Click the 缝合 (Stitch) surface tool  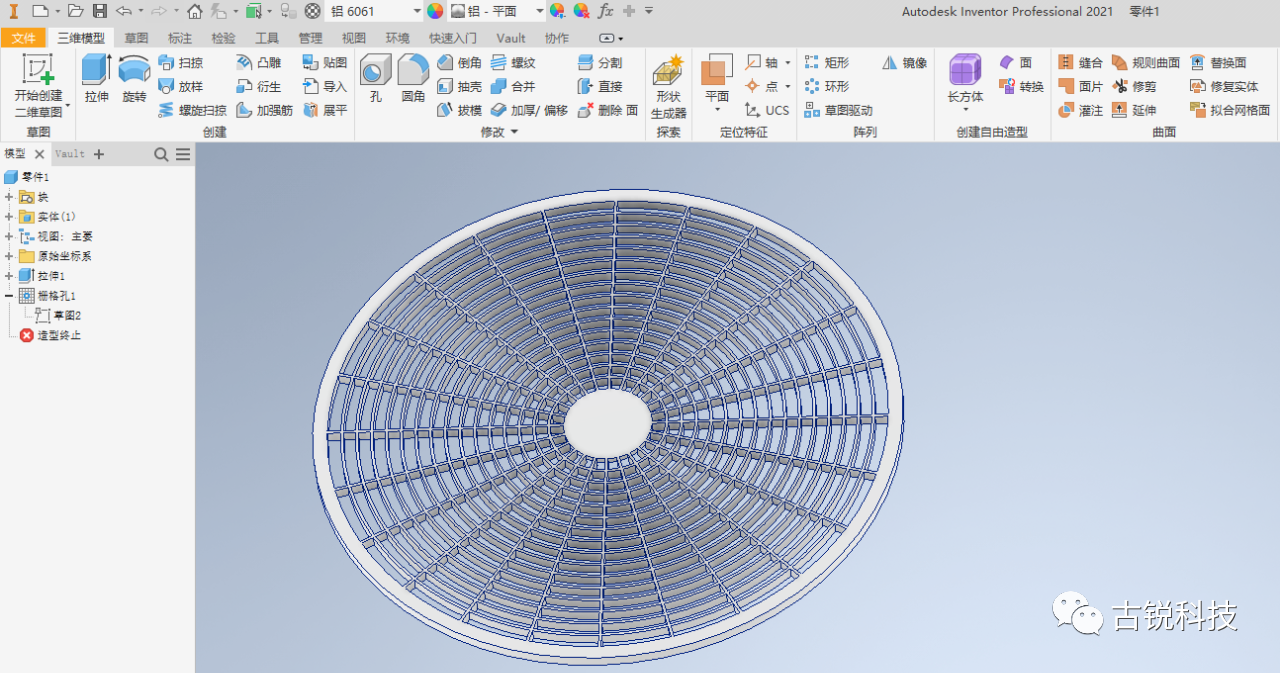(1080, 62)
